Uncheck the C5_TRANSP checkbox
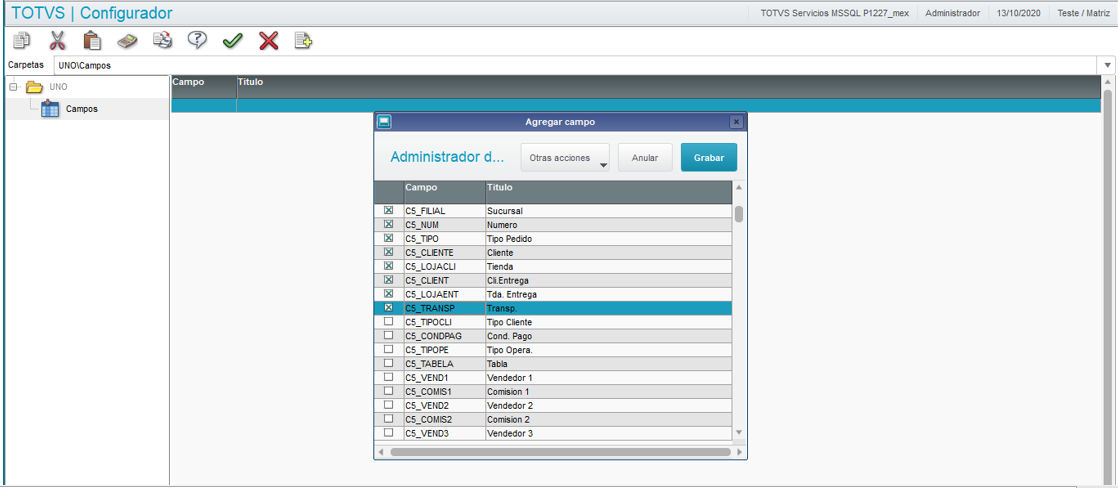The width and height of the screenshot is (1118, 488). (x=389, y=308)
